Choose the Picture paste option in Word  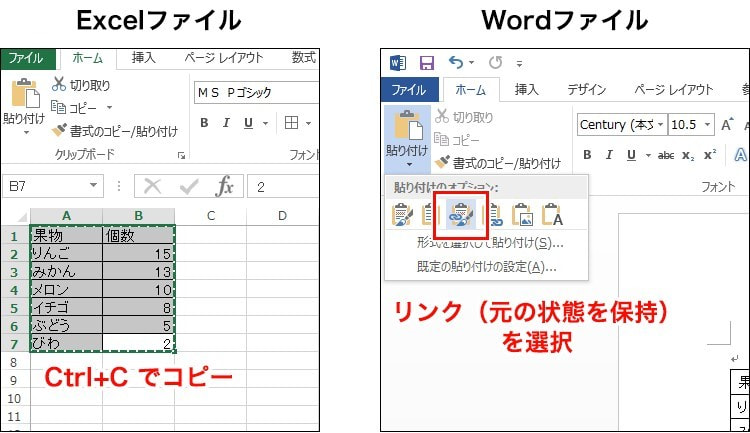522,214
